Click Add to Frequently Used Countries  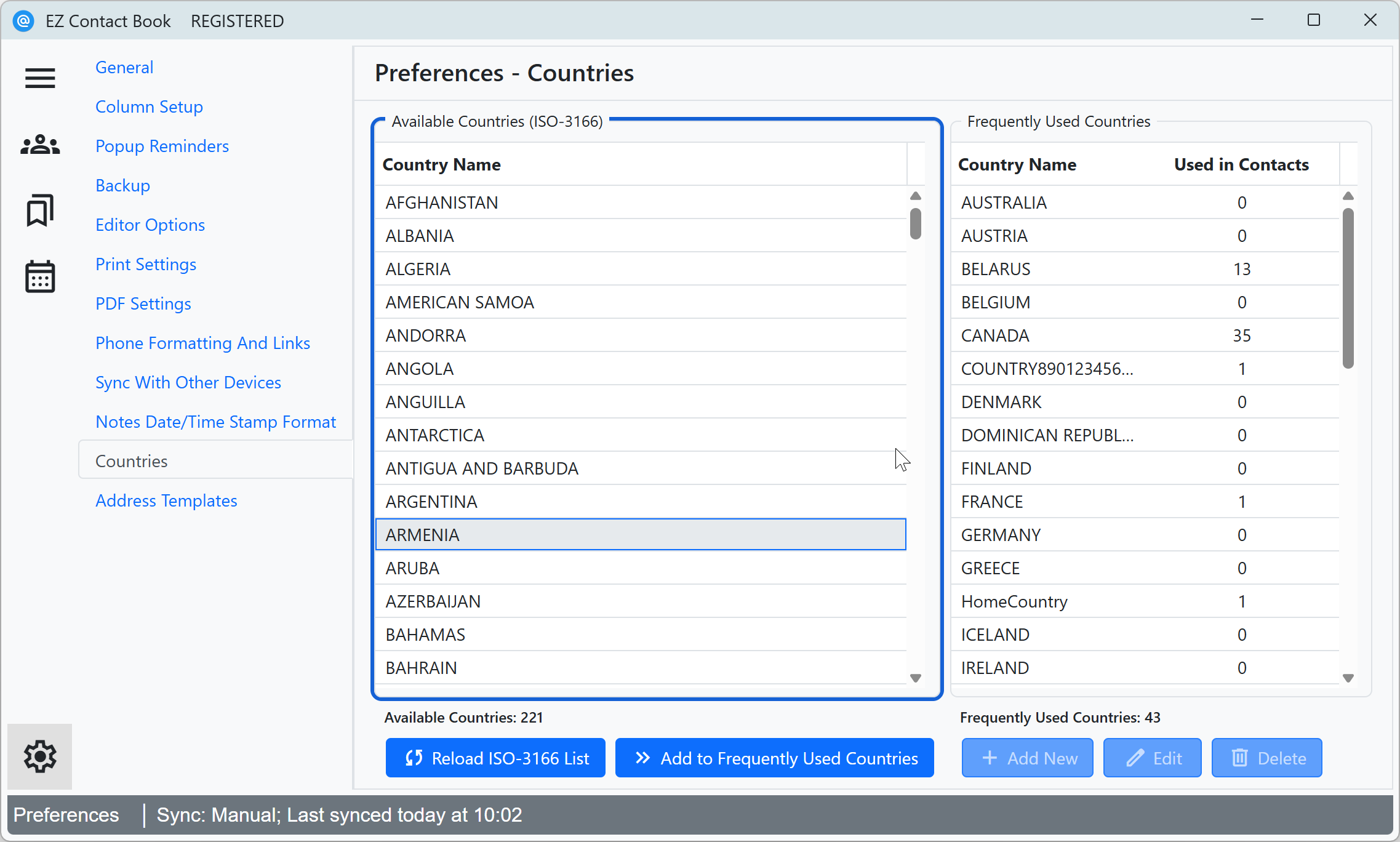click(x=774, y=758)
